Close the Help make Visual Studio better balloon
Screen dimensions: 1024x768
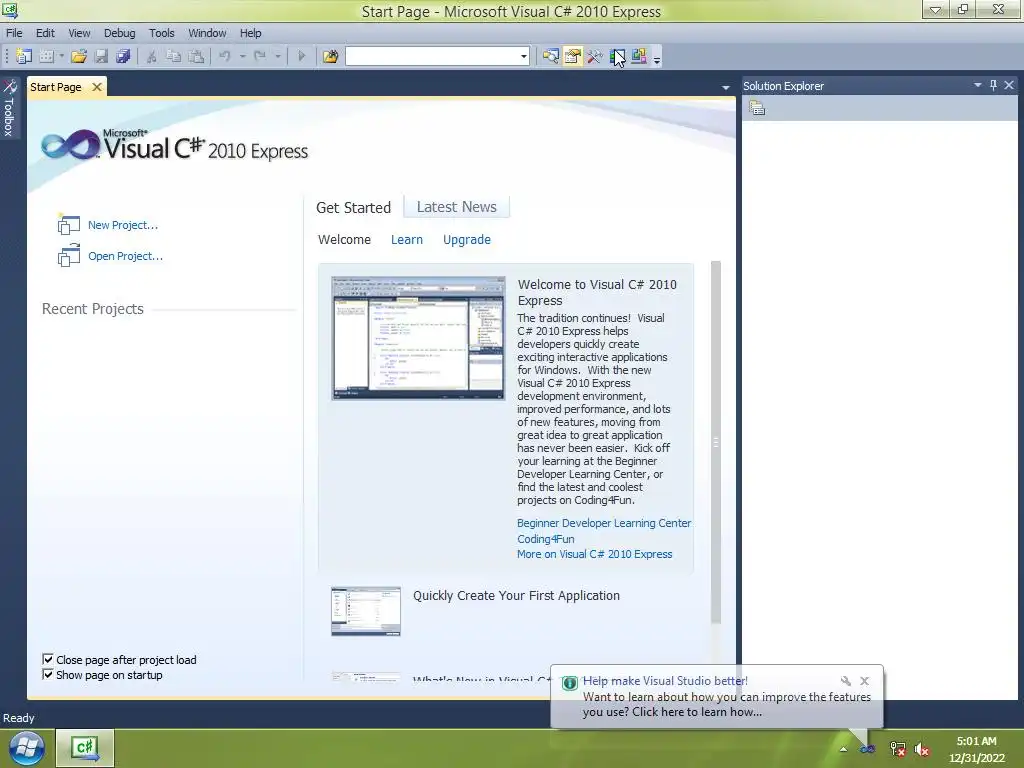point(865,680)
